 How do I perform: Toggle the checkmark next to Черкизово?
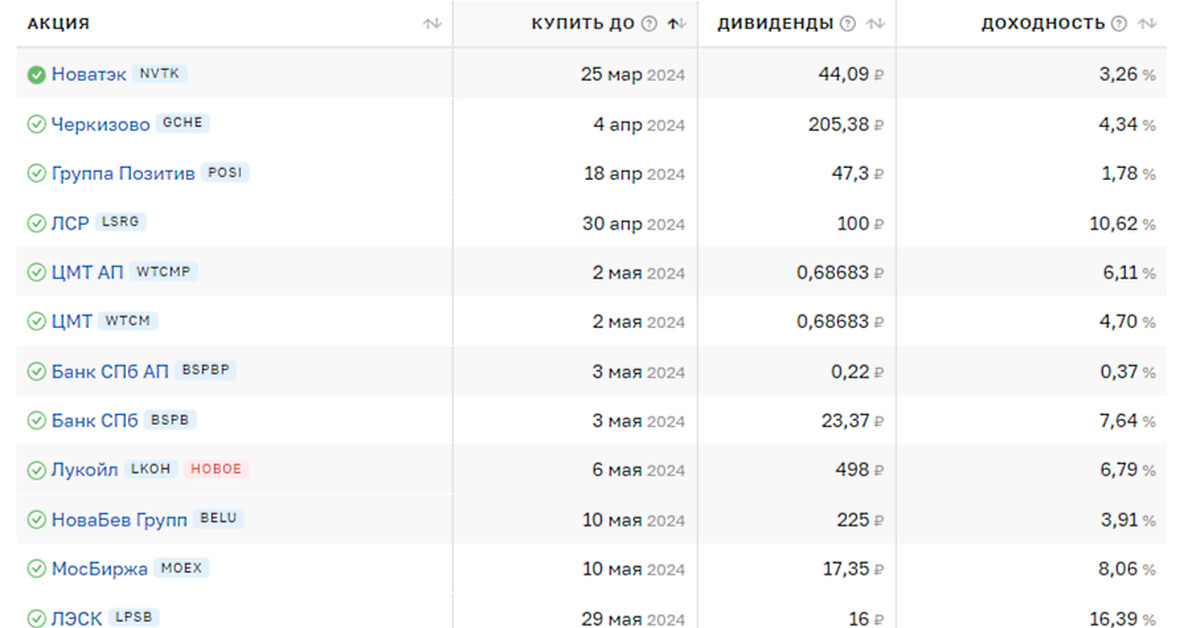pyautogui.click(x=37, y=124)
